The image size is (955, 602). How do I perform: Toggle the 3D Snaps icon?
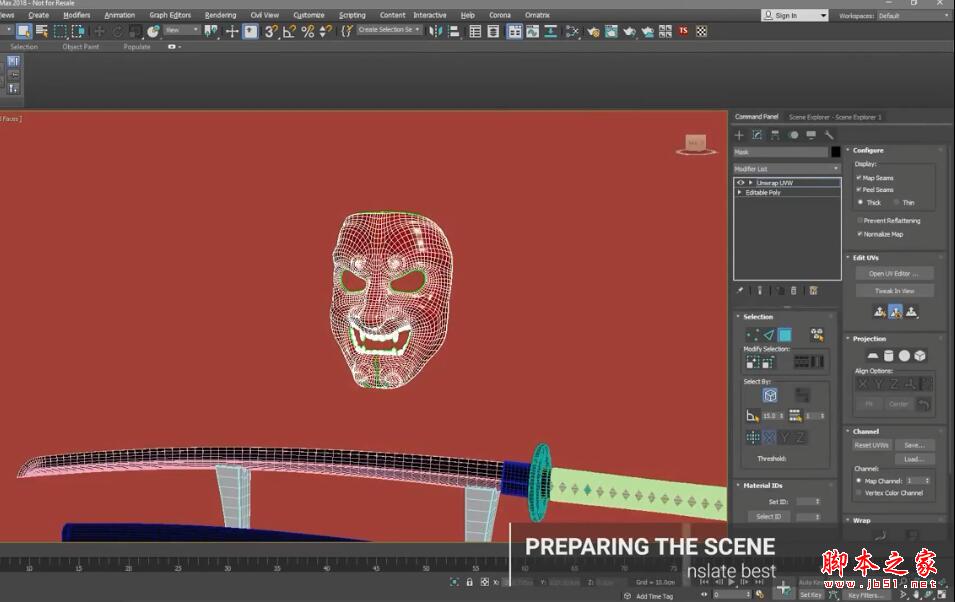[x=271, y=31]
